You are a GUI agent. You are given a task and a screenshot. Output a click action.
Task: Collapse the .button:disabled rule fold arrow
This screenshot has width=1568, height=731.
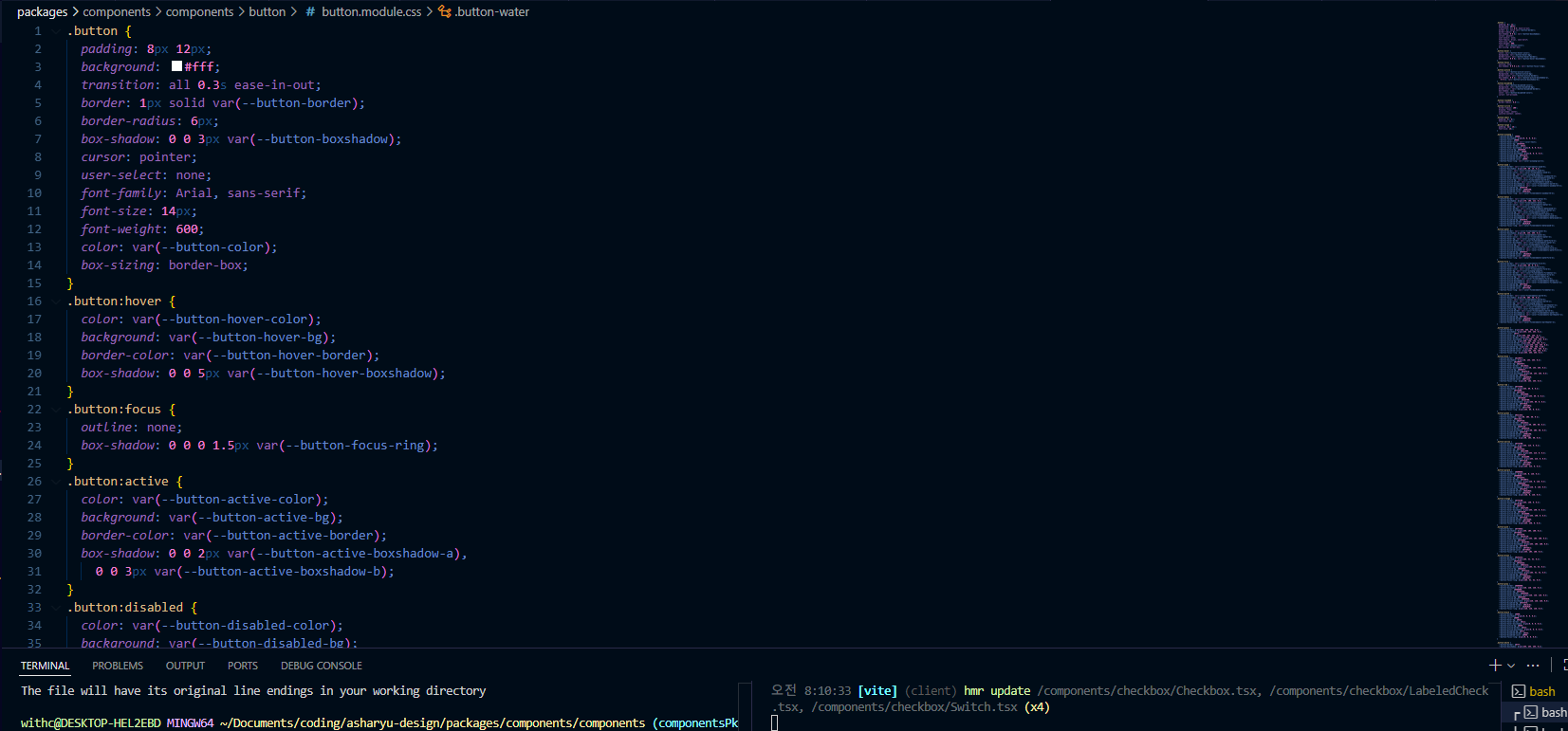point(57,608)
